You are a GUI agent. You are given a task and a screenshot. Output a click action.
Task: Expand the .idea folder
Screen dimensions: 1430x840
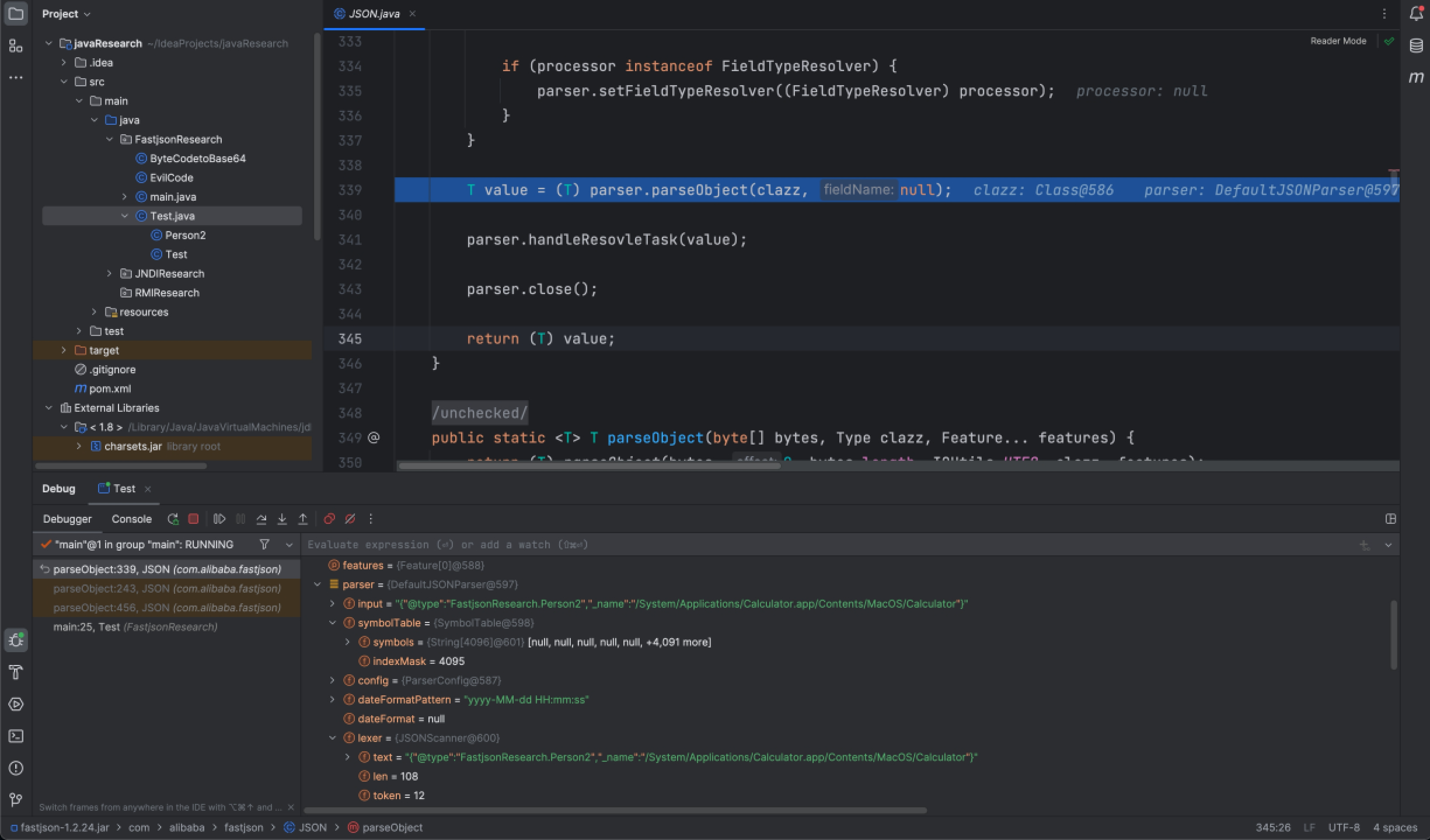(64, 62)
